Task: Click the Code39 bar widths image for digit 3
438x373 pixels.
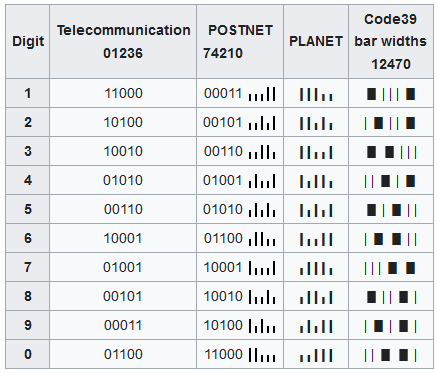Action: coord(391,152)
